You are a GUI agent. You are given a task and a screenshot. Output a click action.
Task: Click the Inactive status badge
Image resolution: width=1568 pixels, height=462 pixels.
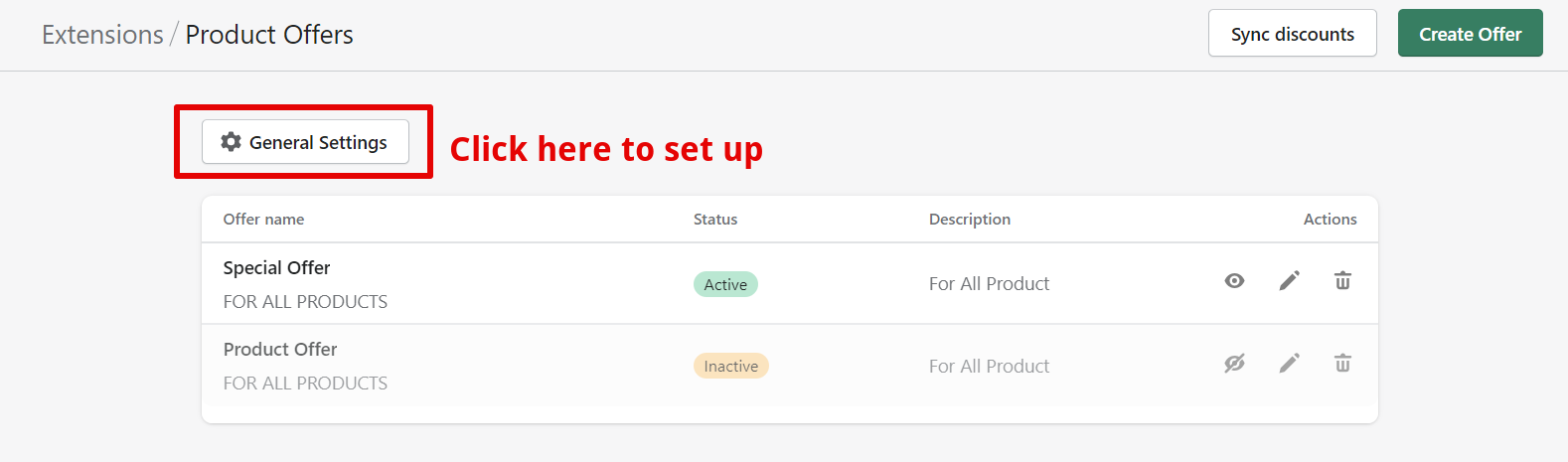[x=730, y=366]
